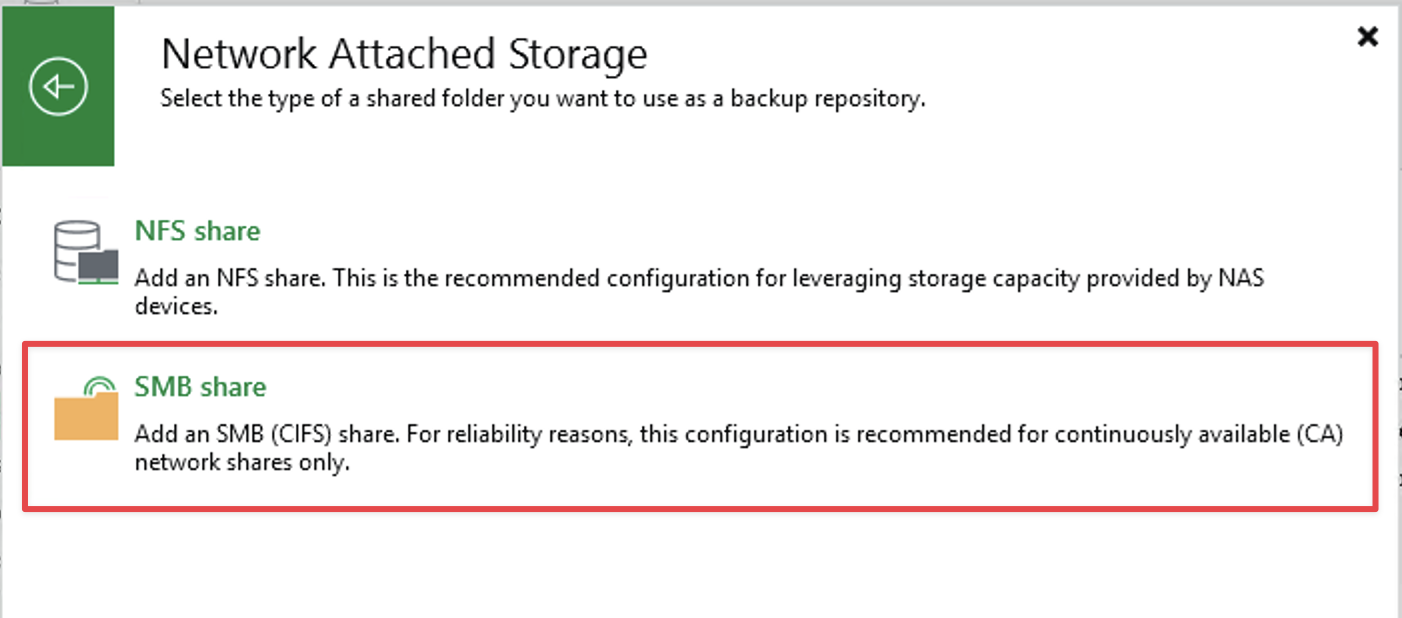Click "network shares only." in SMB description
Image resolution: width=1402 pixels, height=618 pixels.
pyautogui.click(x=241, y=464)
